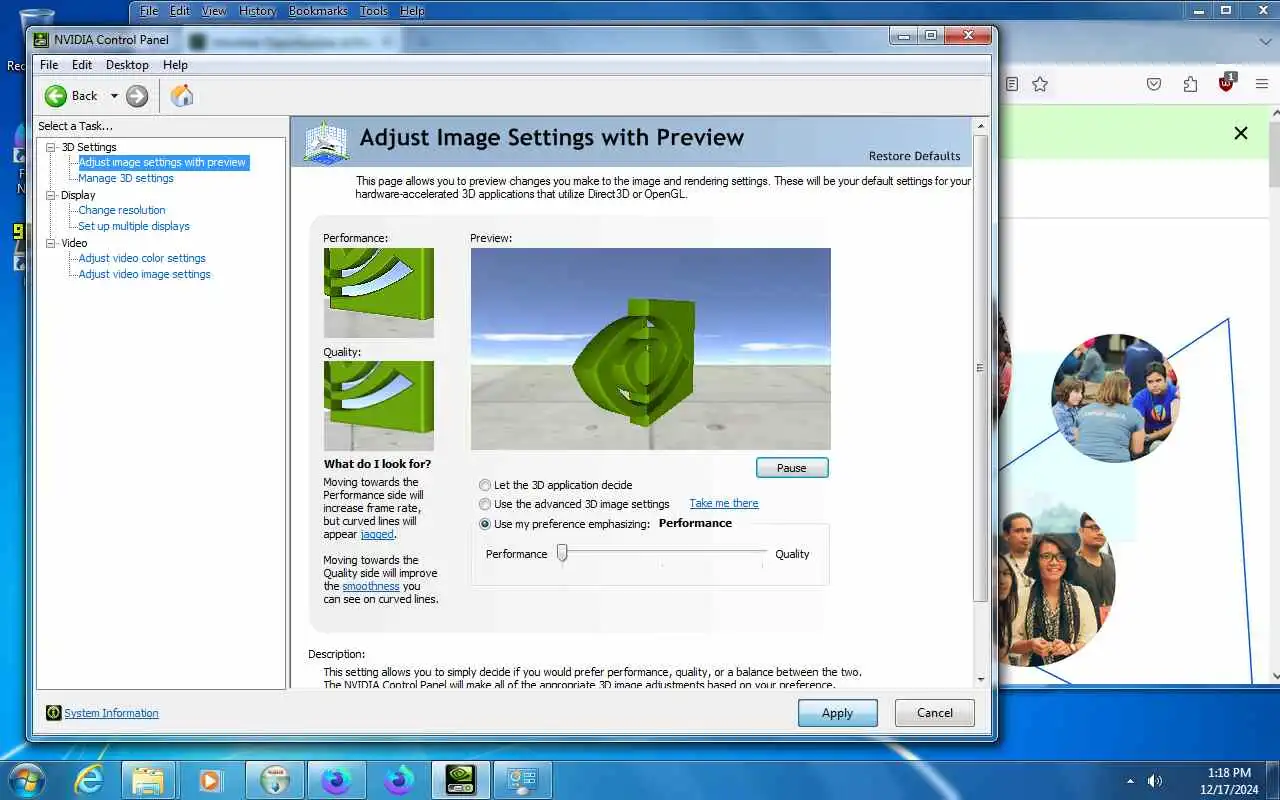Click Take me there link
Image resolution: width=1280 pixels, height=800 pixels.
point(724,503)
